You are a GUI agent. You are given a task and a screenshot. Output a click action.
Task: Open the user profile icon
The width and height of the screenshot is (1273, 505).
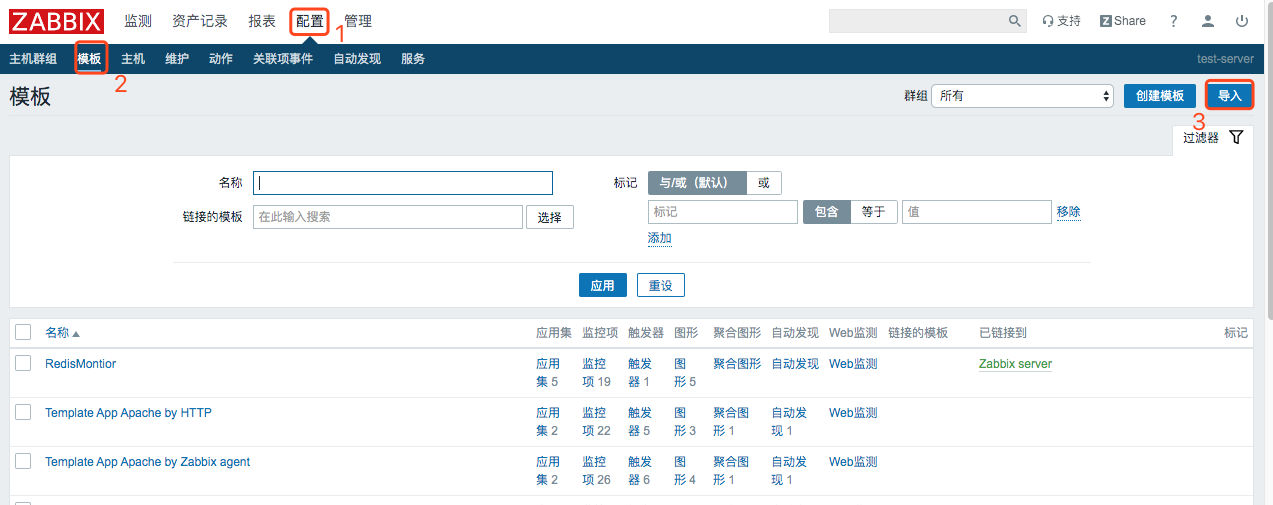(1209, 21)
